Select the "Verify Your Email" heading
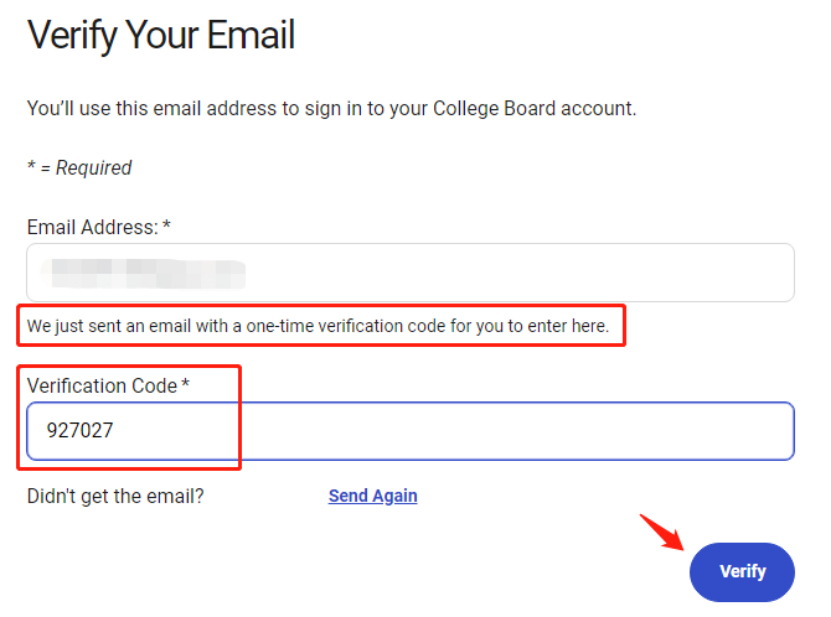The image size is (831, 617). [x=161, y=35]
